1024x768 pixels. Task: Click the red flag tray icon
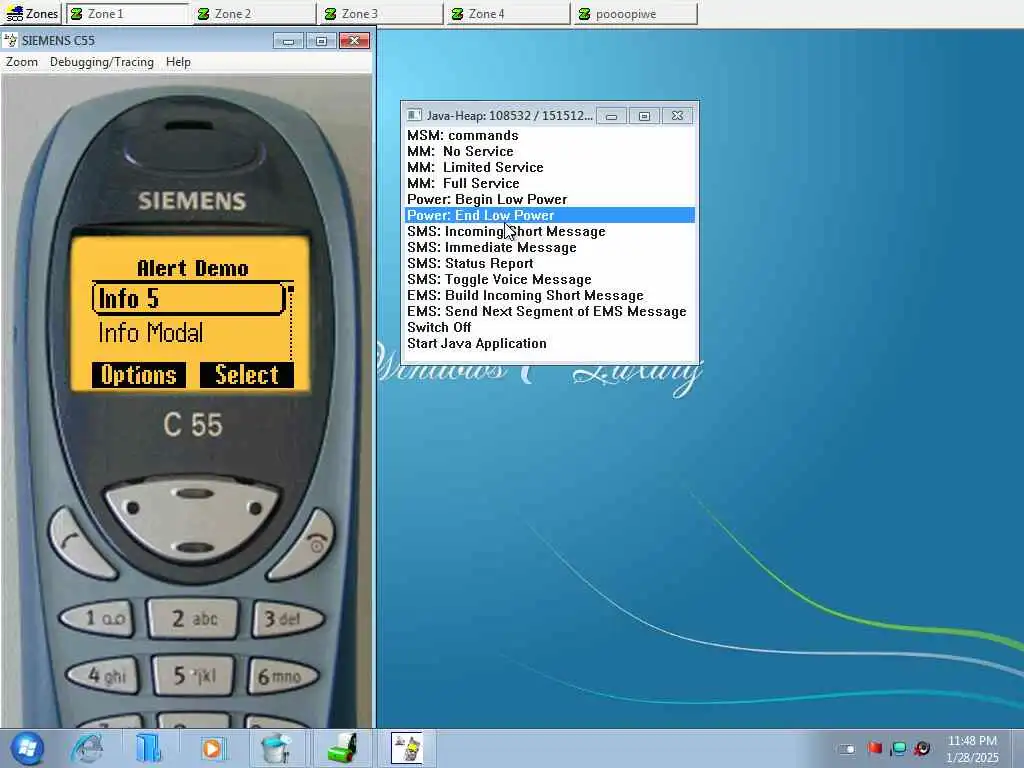(875, 748)
